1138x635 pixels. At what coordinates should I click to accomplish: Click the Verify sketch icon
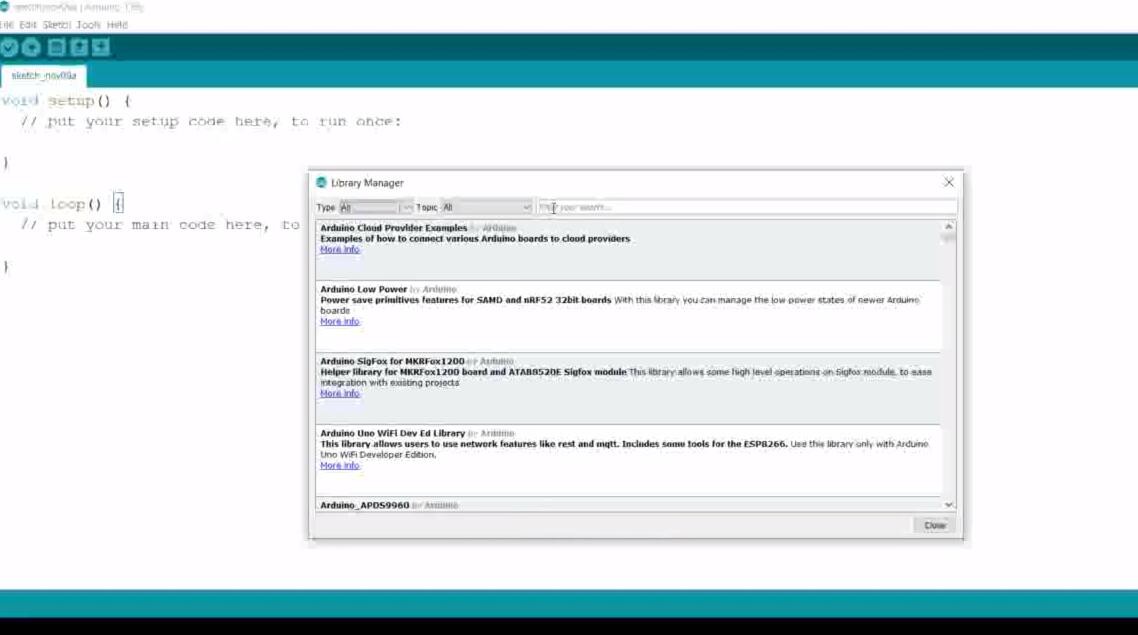click(9, 48)
